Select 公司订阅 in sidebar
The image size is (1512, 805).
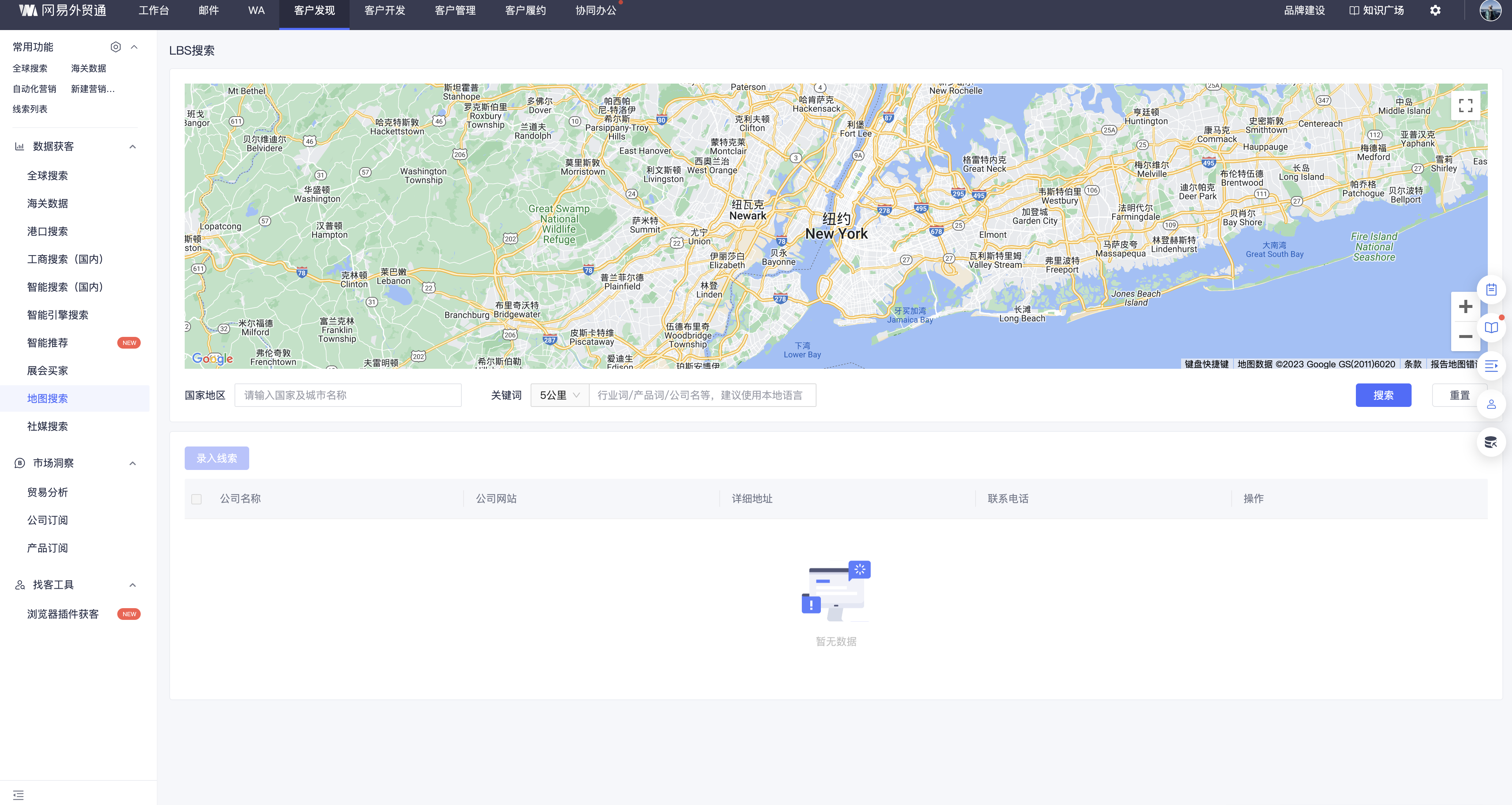48,520
